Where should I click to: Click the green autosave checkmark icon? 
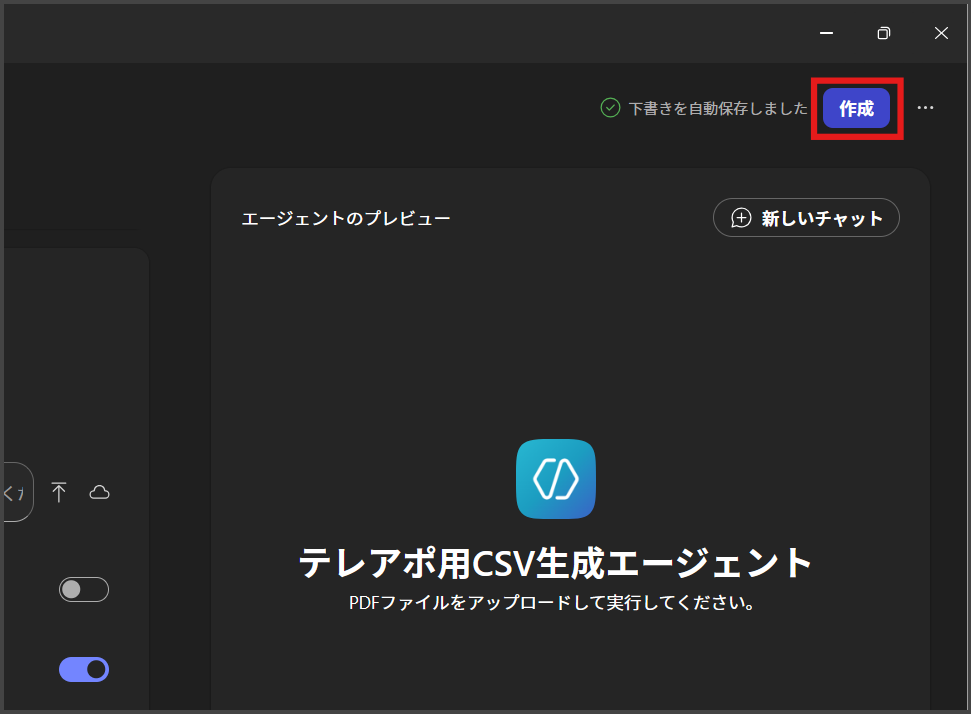click(x=610, y=108)
